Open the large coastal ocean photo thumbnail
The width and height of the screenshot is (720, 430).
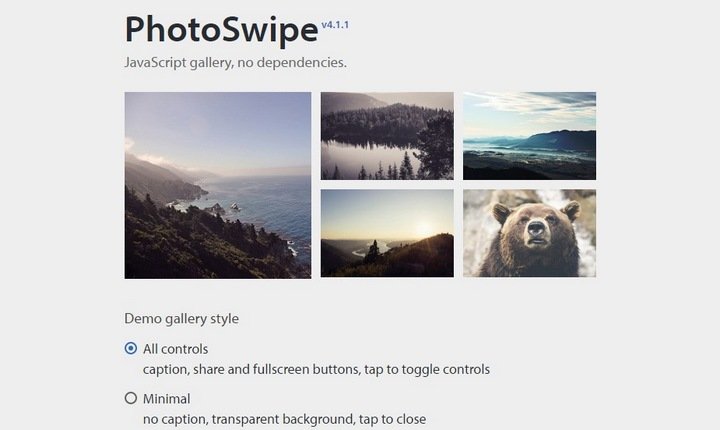coord(218,185)
